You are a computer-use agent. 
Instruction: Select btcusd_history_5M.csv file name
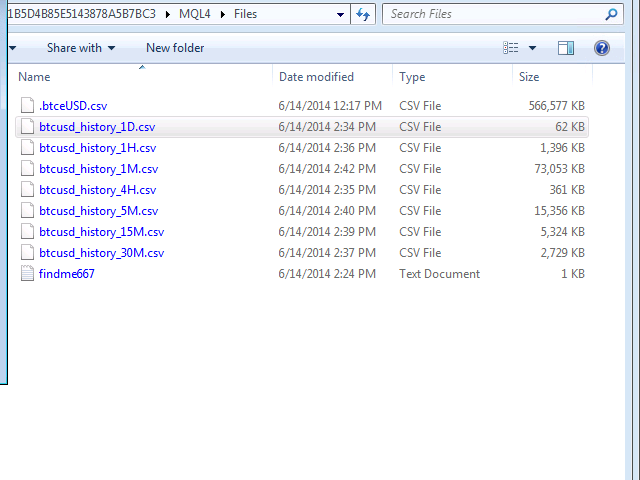point(98,211)
